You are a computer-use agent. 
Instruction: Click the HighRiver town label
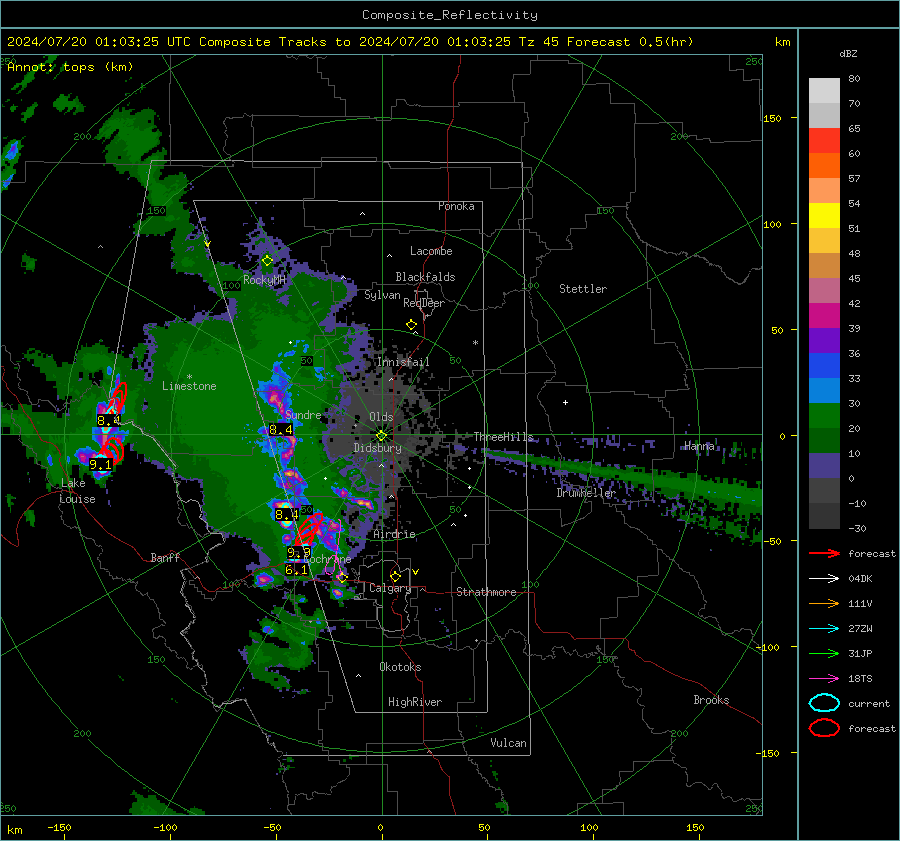(x=415, y=702)
